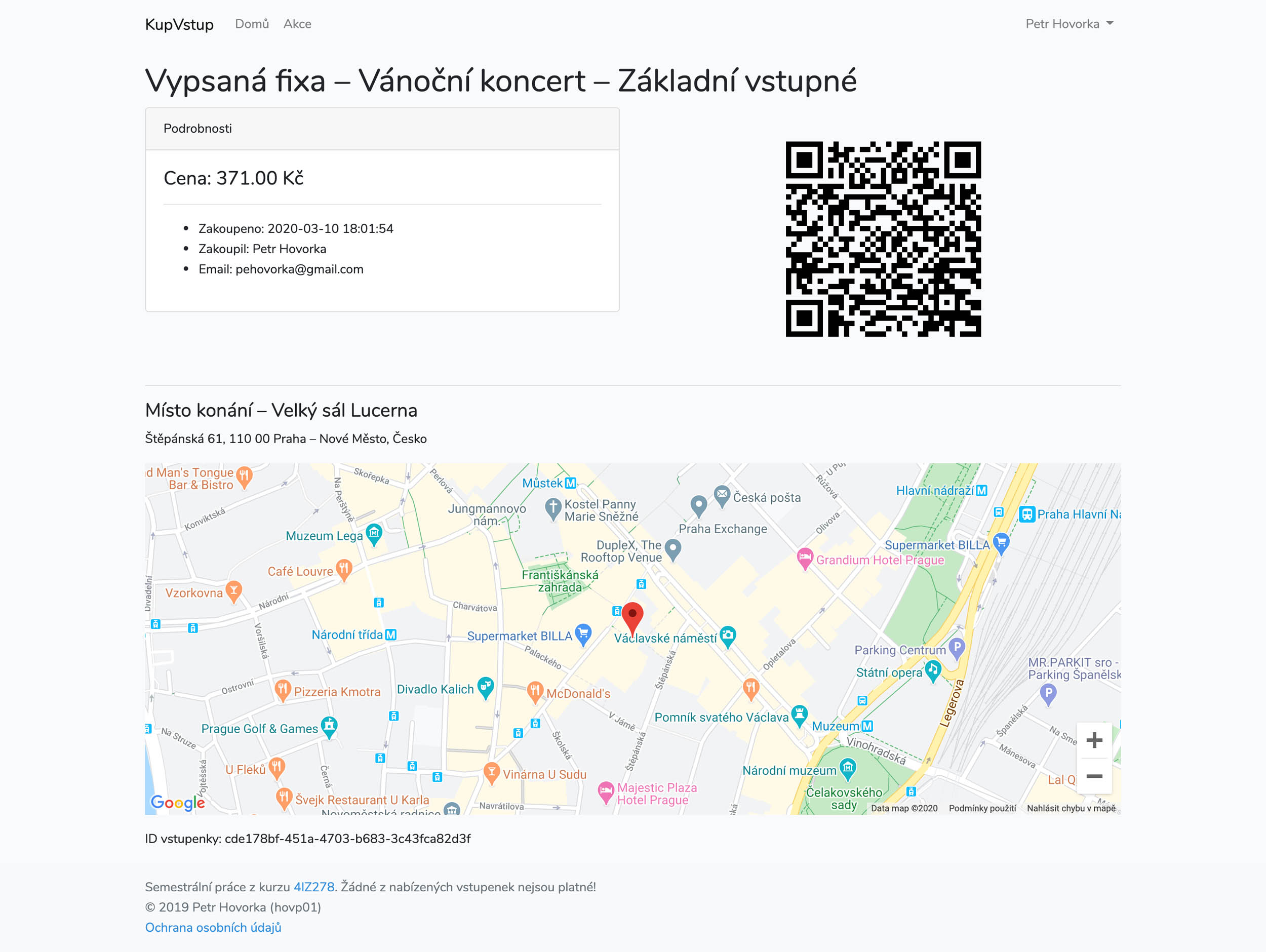Click the ticket QR code image
Image resolution: width=1266 pixels, height=952 pixels.
(x=883, y=239)
